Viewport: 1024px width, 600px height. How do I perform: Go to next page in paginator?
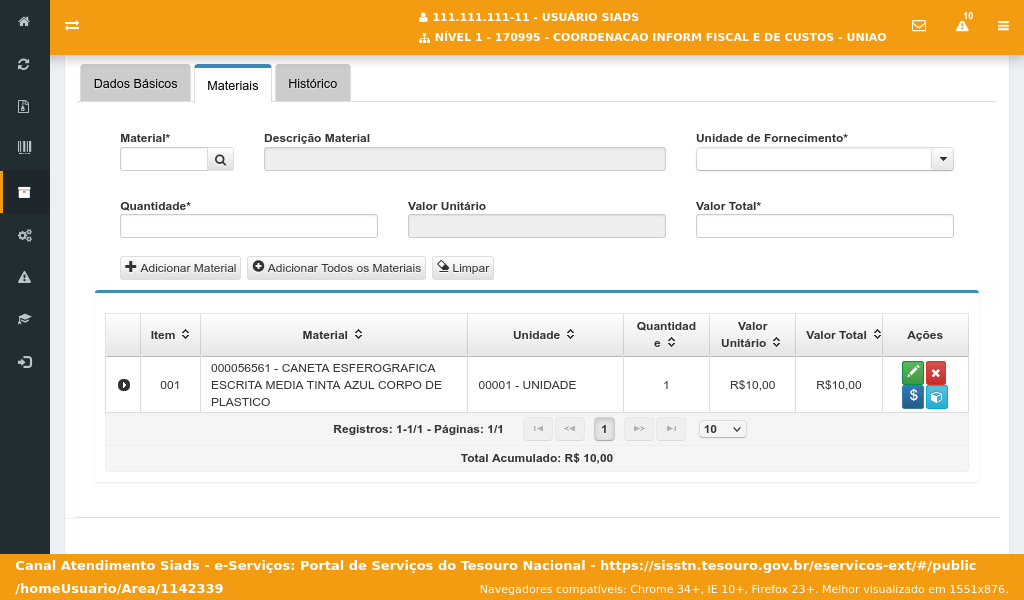point(639,429)
